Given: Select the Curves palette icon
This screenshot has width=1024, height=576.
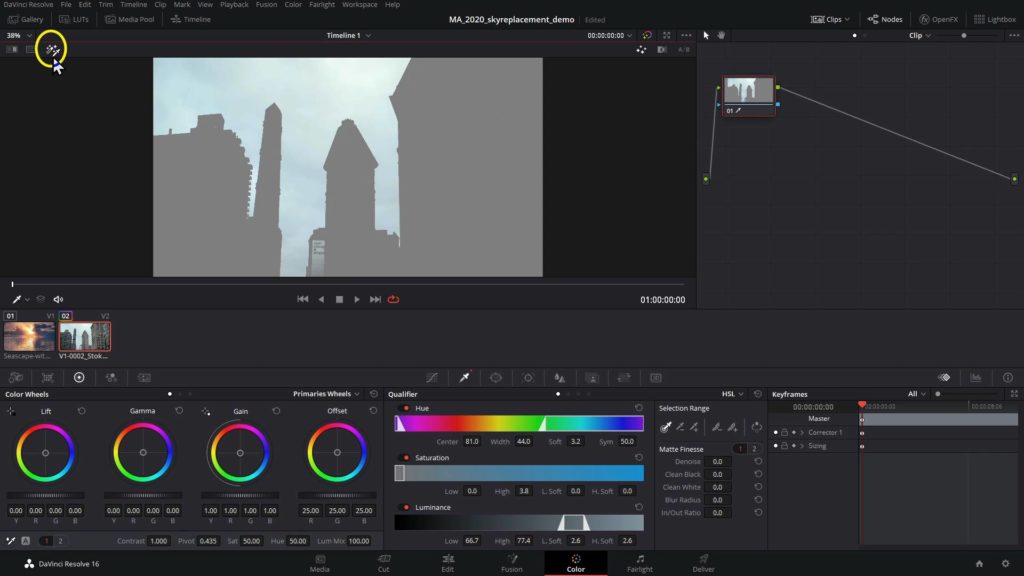Looking at the screenshot, I should [x=431, y=378].
